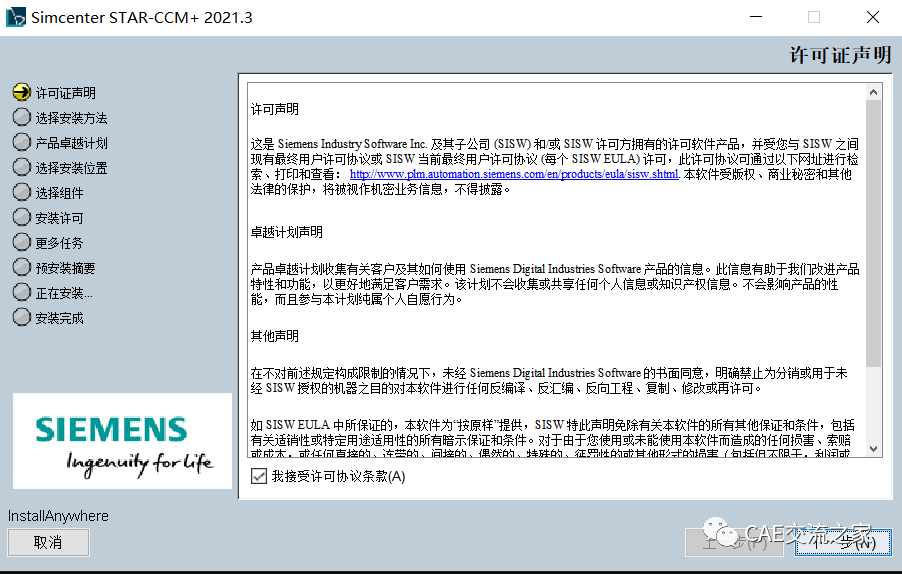Click the 产品卓越计划 step circle icon
Image resolution: width=902 pixels, height=574 pixels.
(22, 142)
